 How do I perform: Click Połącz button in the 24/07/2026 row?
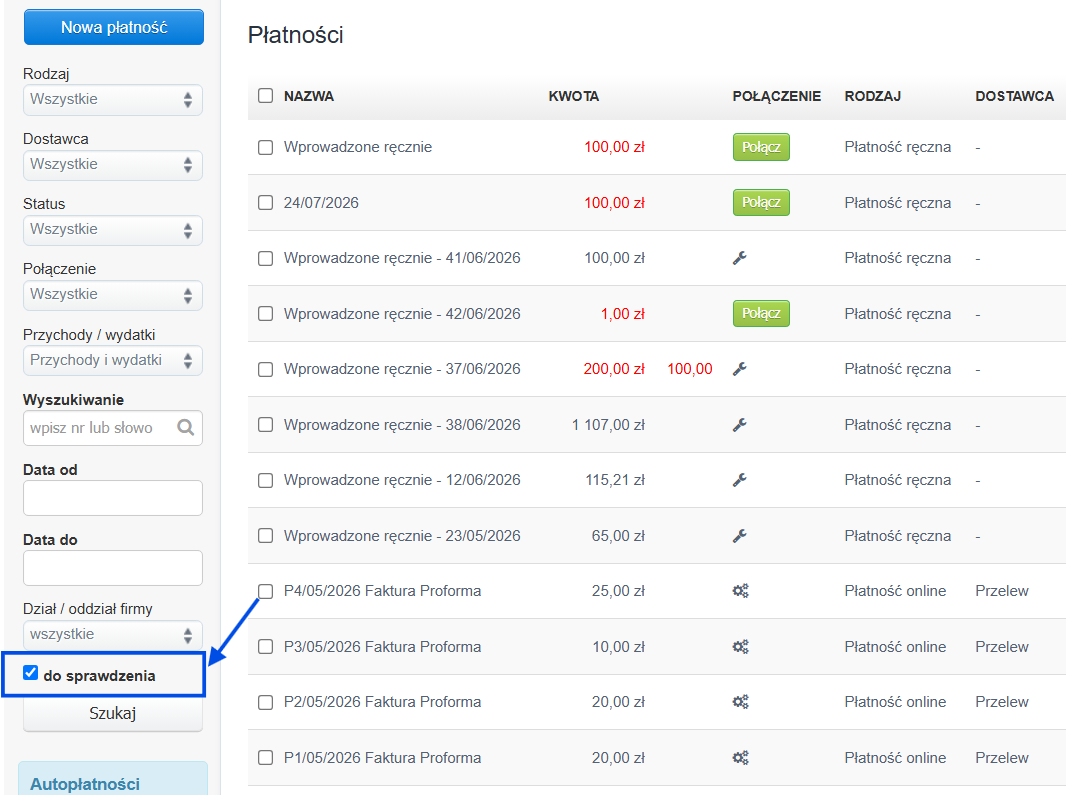click(761, 203)
